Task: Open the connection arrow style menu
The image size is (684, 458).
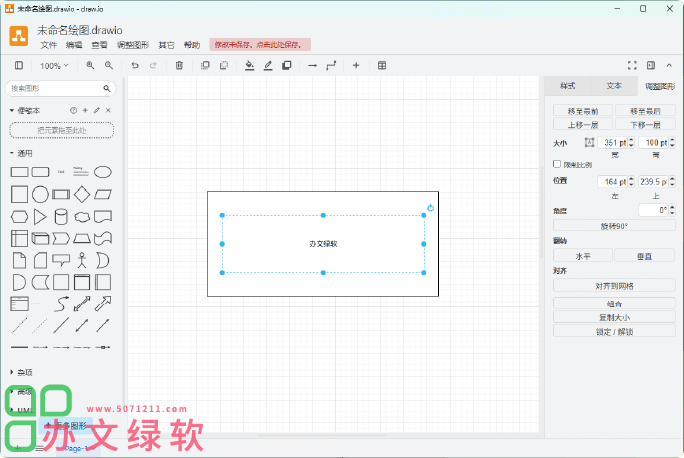Action: 312,65
